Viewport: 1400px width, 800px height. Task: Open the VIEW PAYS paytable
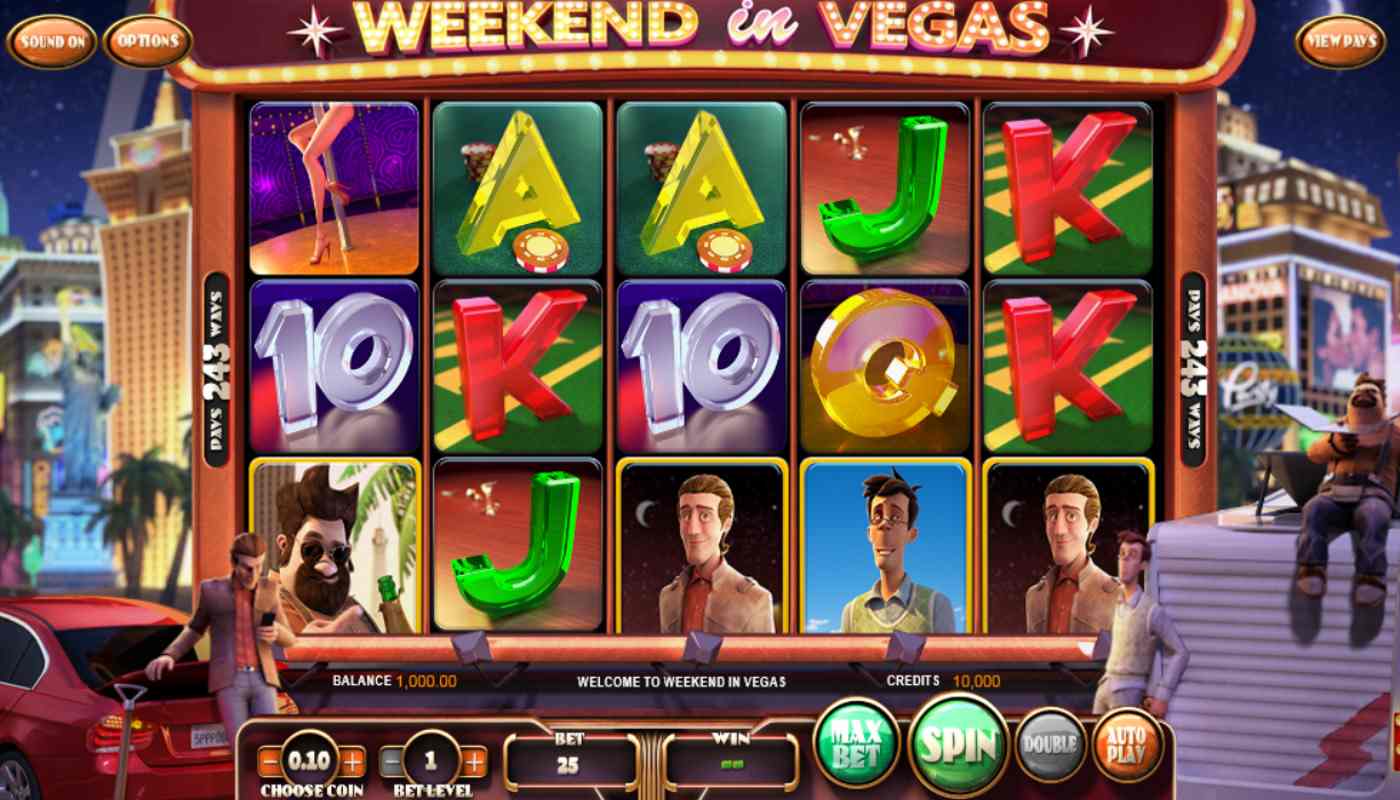click(x=1341, y=42)
